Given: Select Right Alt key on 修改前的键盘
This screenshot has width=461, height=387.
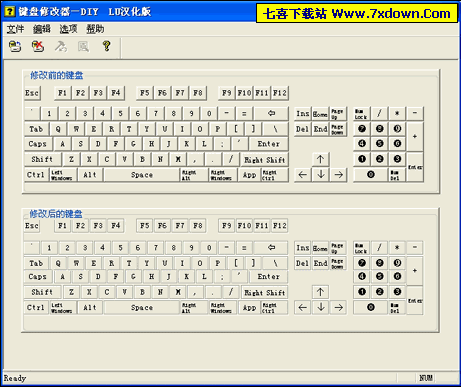Looking at the screenshot, I should point(194,175).
